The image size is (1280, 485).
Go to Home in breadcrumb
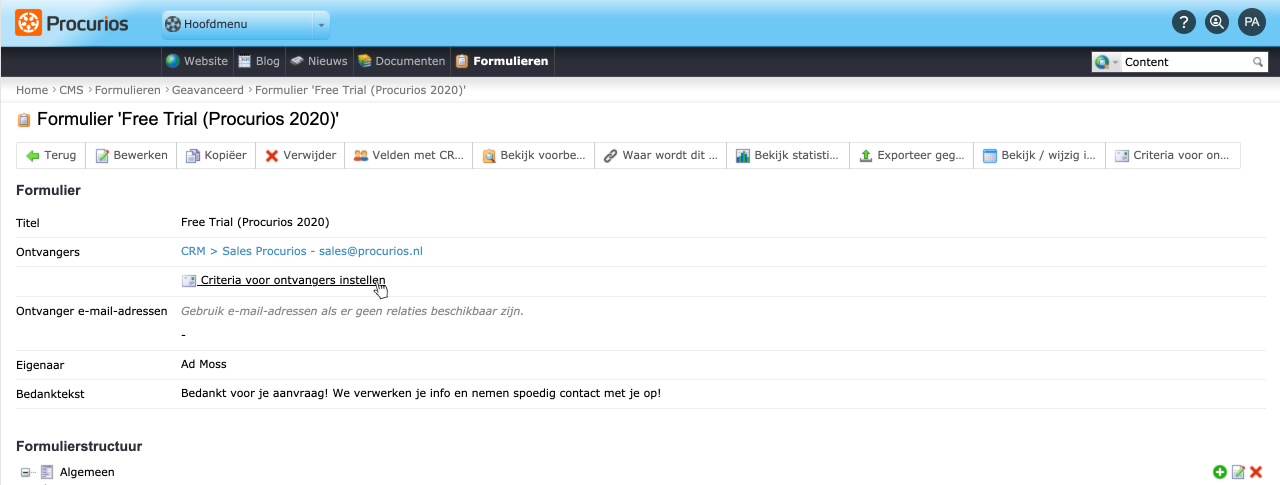click(32, 90)
